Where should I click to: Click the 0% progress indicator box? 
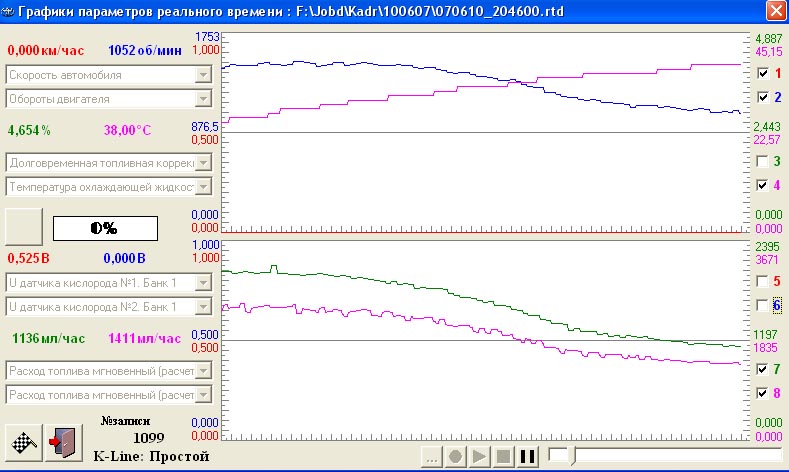point(105,227)
